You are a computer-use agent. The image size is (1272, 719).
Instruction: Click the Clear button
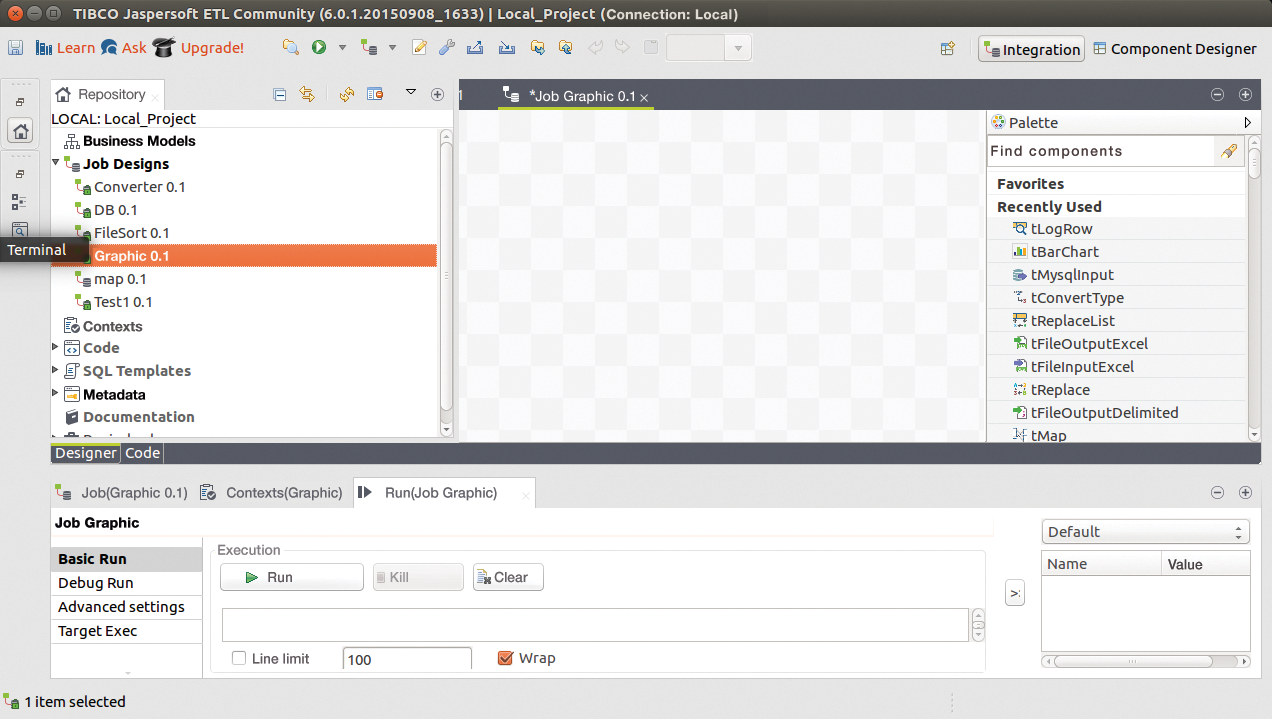(x=508, y=577)
